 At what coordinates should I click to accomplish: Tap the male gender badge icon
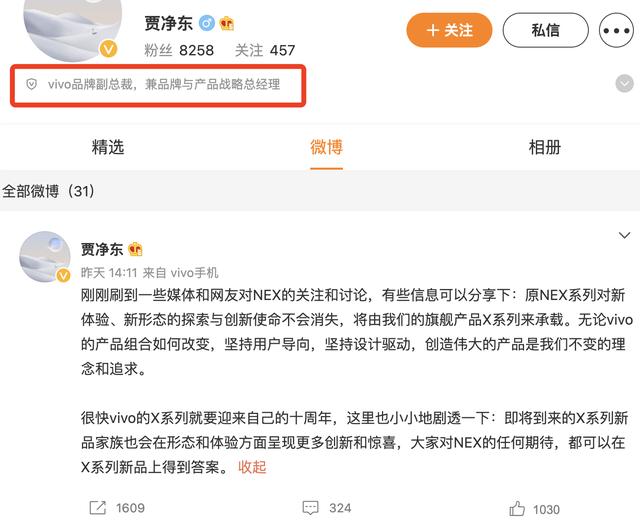click(x=207, y=23)
